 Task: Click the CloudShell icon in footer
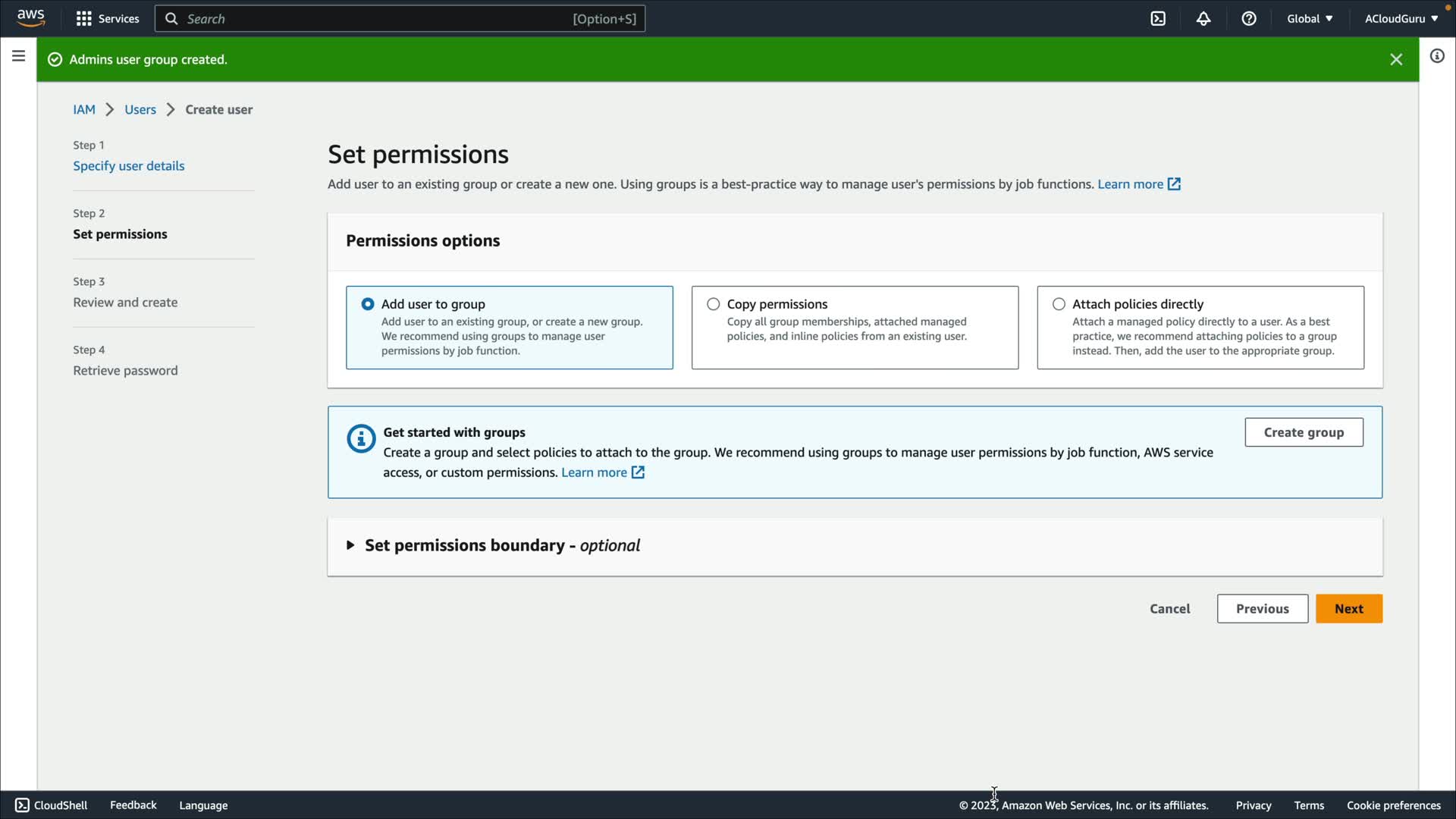point(23,805)
